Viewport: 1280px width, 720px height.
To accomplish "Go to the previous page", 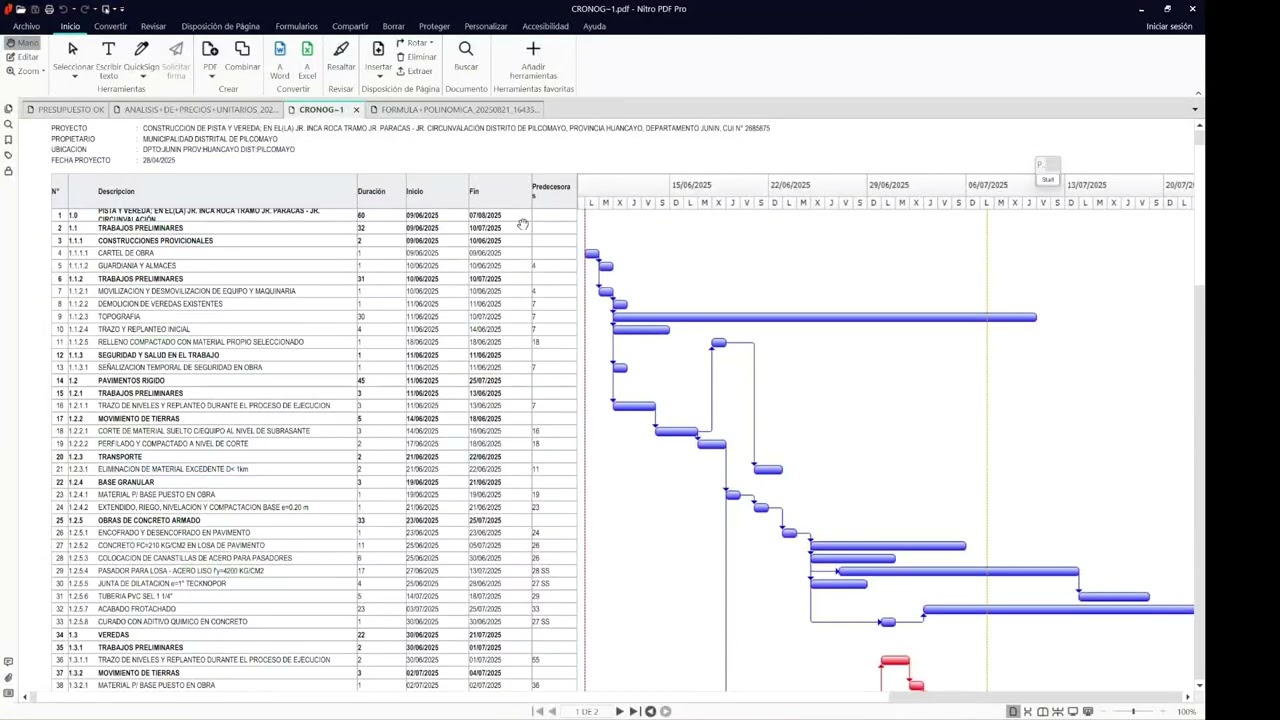I will [x=552, y=711].
